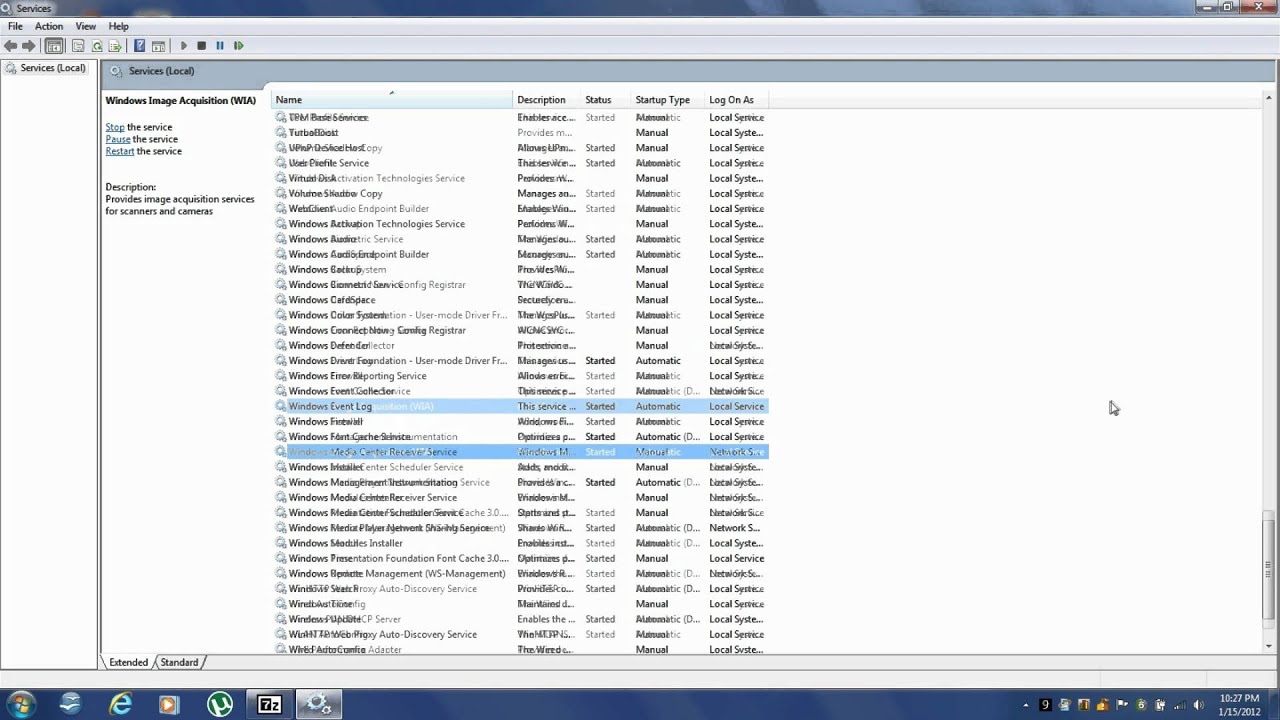Viewport: 1280px width, 720px height.
Task: Sort by the Log On As column header
Action: [737, 100]
